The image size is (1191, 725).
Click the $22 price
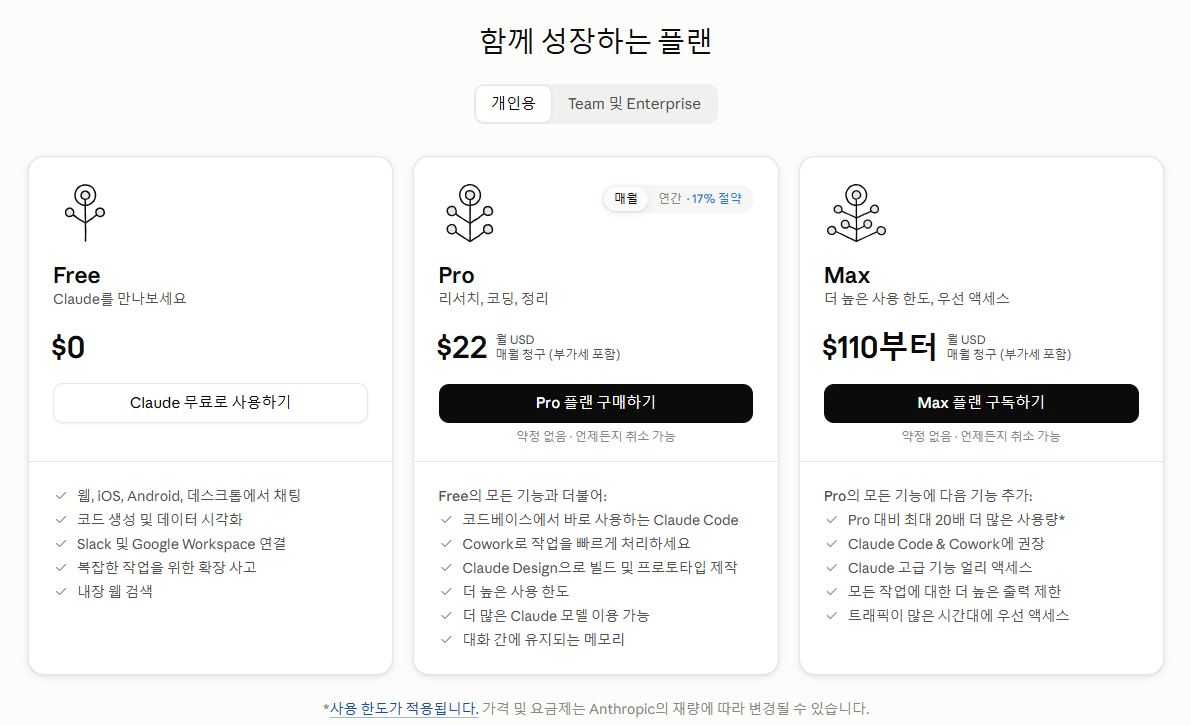(x=462, y=347)
